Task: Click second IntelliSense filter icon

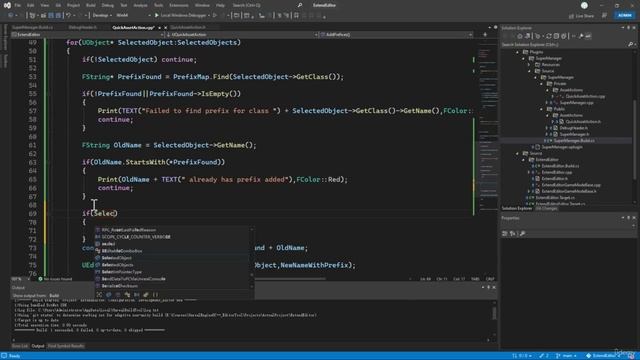Action: click(109, 294)
